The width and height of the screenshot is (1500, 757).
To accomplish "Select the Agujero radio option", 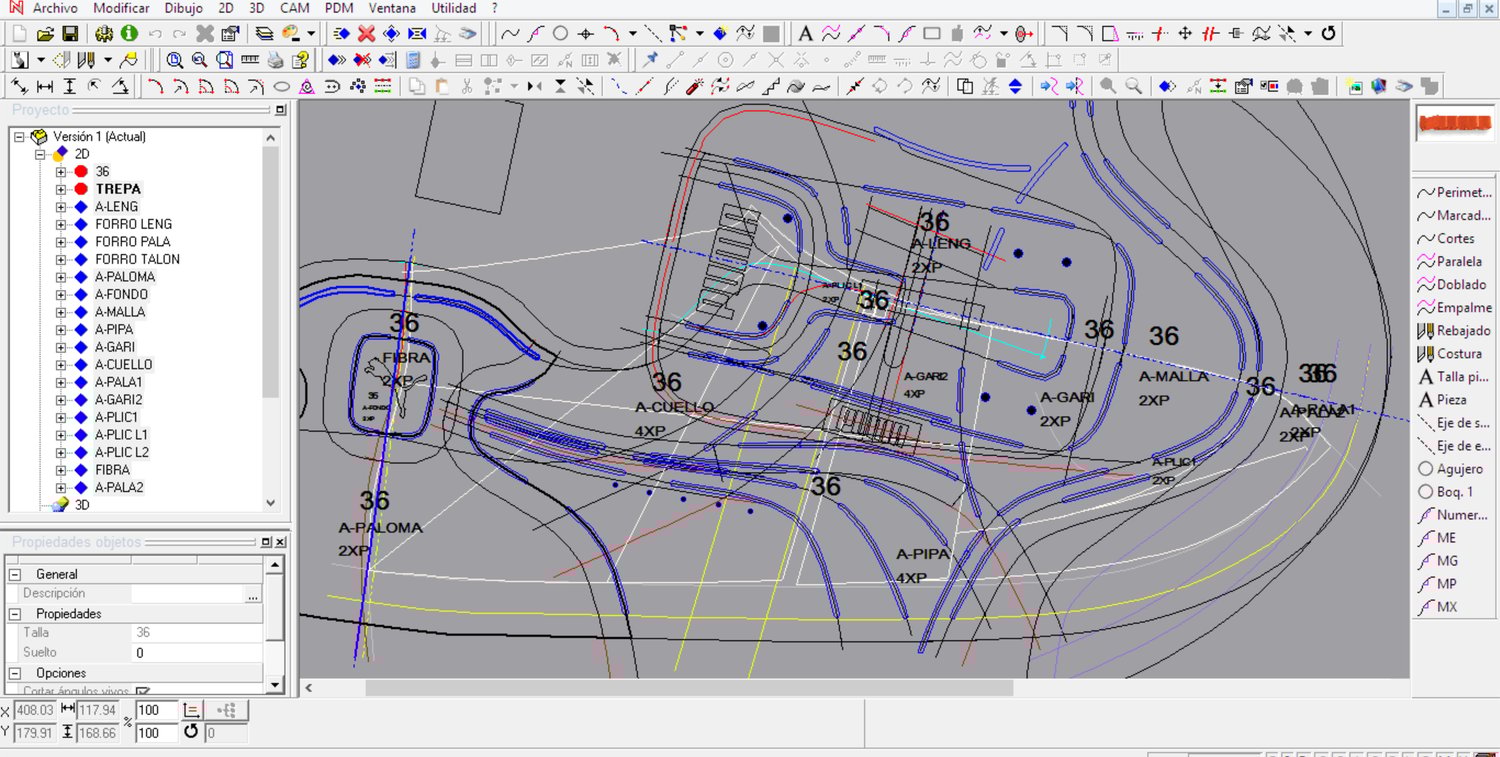I will point(1426,469).
